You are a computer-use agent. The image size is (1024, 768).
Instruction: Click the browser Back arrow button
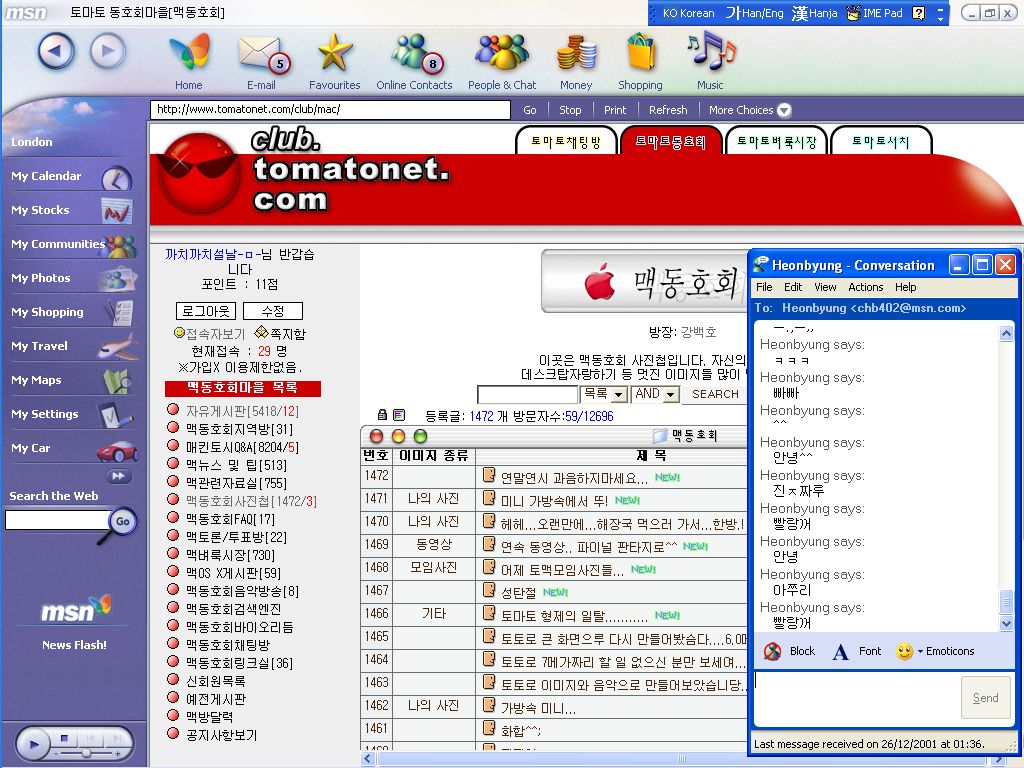click(57, 51)
